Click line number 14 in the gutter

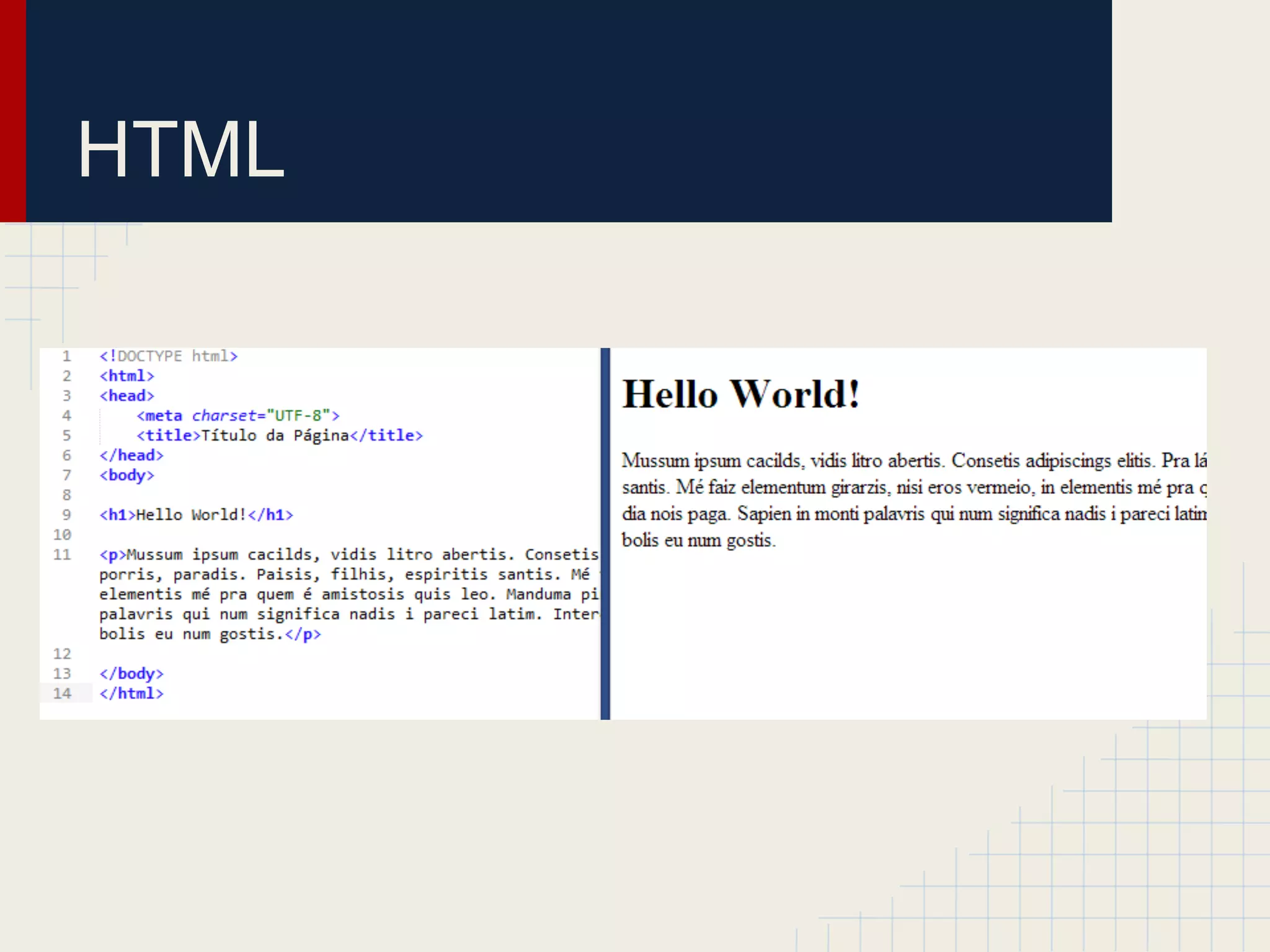point(62,694)
